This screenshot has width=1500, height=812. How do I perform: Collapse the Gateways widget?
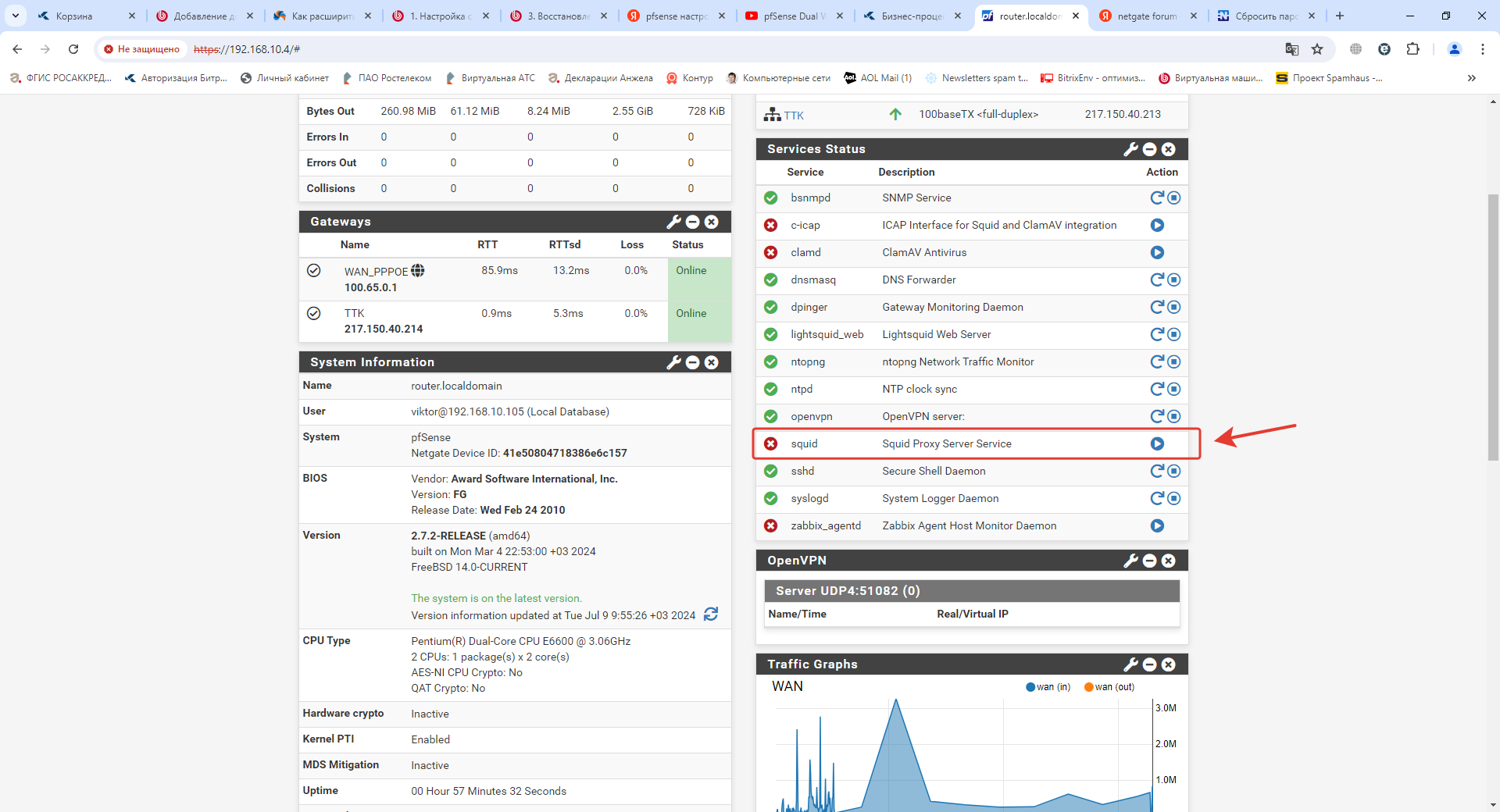pos(692,222)
